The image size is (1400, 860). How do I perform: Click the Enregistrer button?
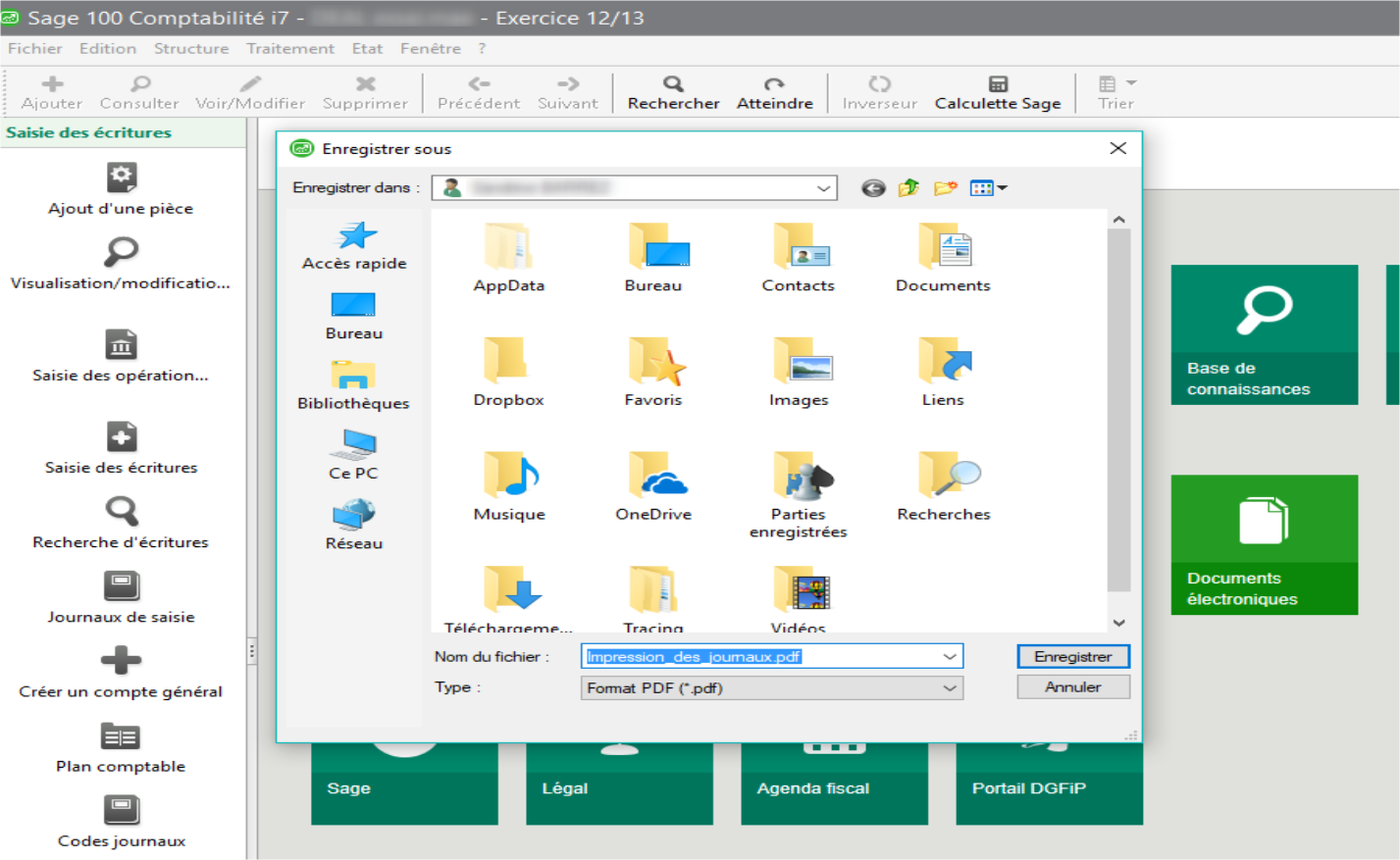[1072, 657]
